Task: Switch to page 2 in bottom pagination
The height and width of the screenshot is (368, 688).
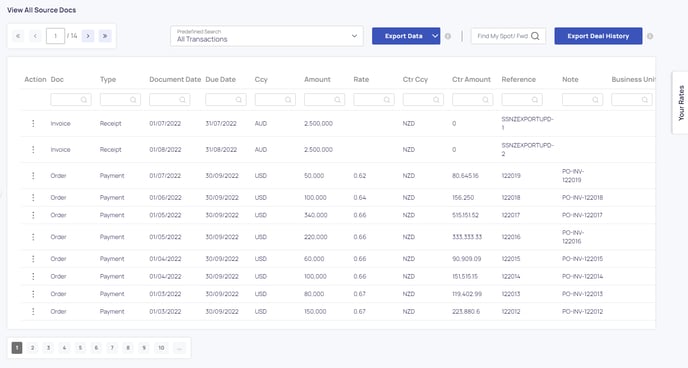Action: [x=32, y=348]
